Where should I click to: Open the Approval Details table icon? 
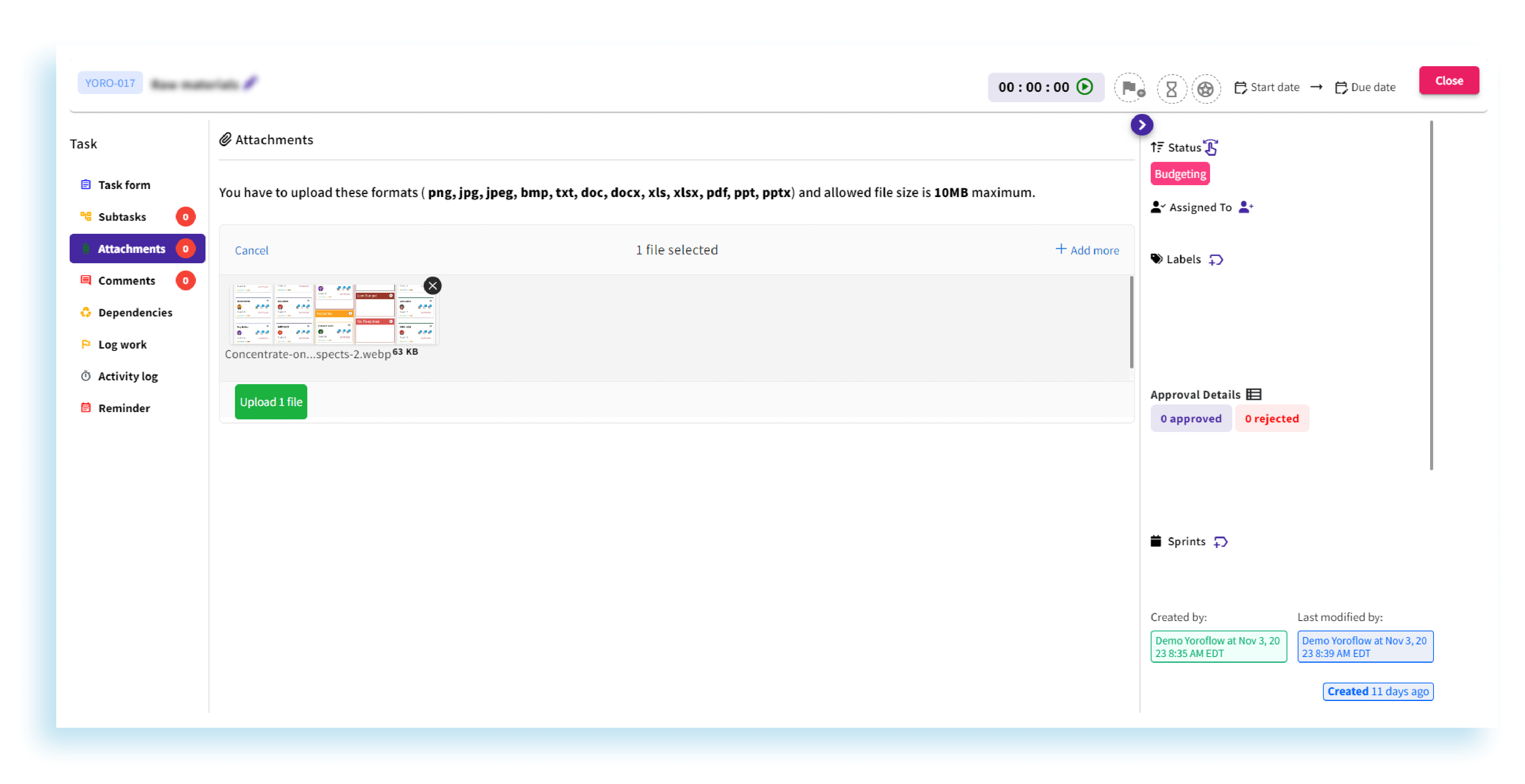coord(1254,394)
